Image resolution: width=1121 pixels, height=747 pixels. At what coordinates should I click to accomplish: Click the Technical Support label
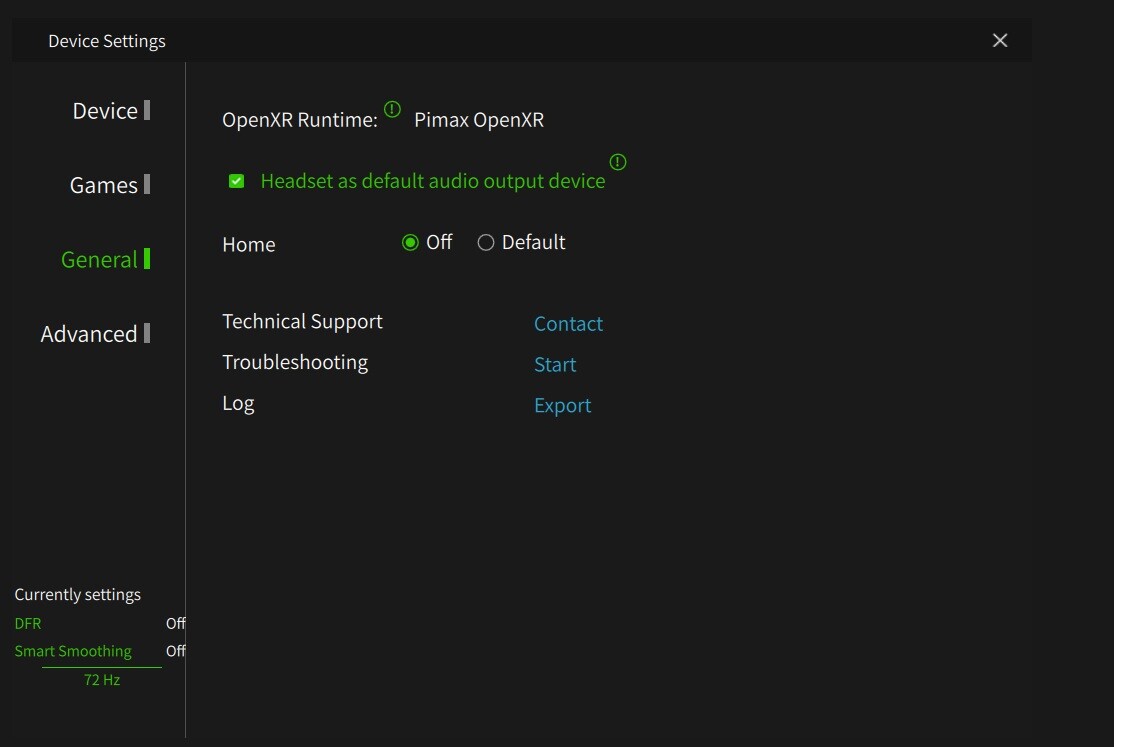click(x=302, y=322)
